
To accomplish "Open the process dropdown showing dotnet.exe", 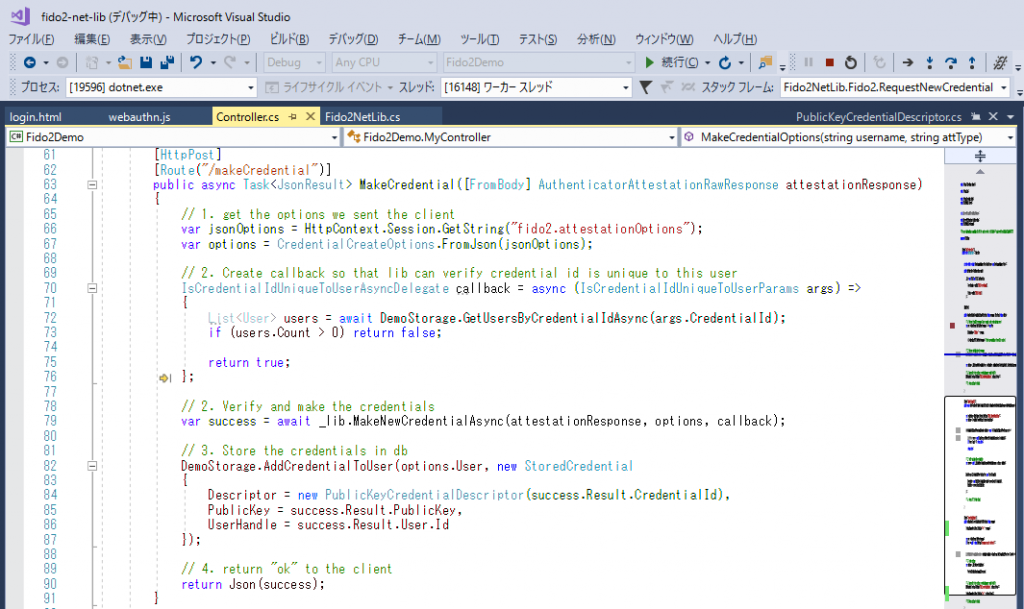I will click(x=249, y=88).
